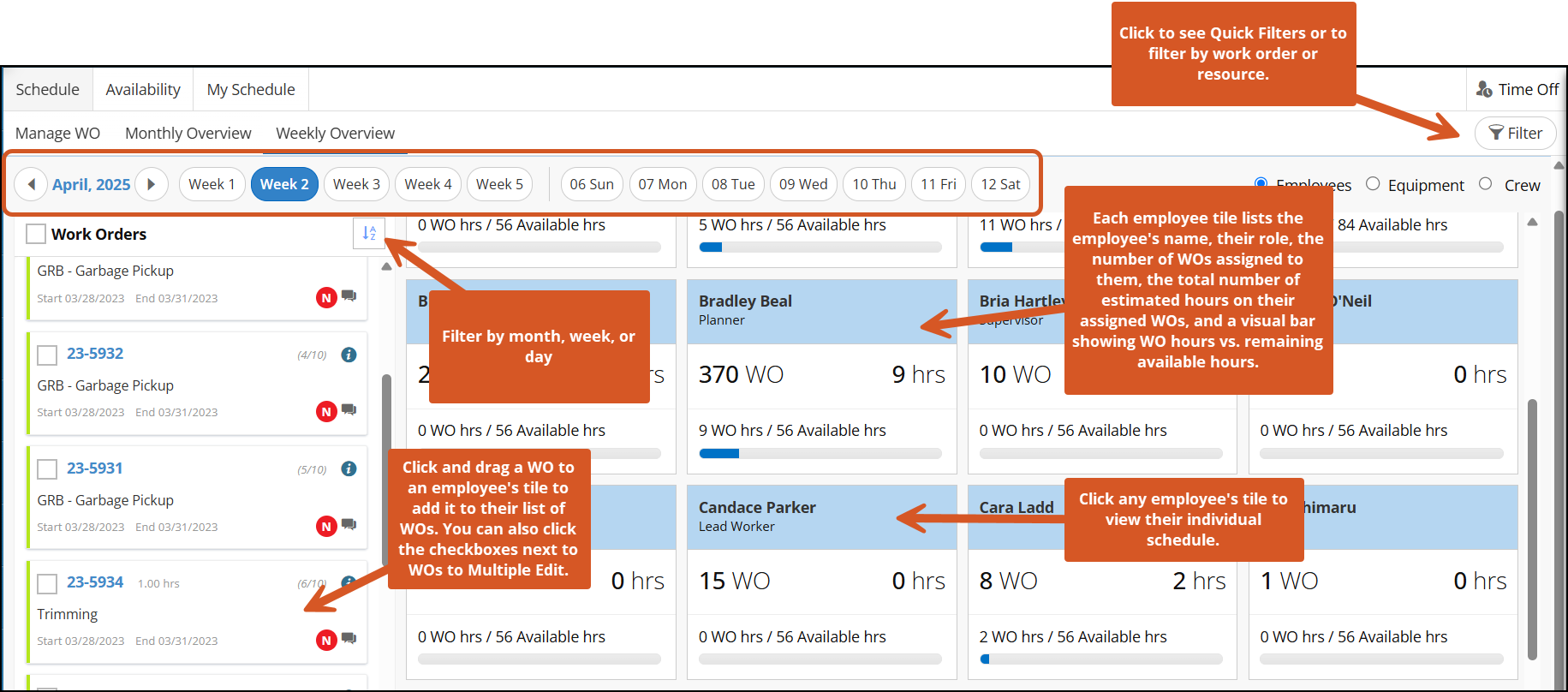
Task: Open comments icon on work order 23-5934
Action: tap(349, 638)
